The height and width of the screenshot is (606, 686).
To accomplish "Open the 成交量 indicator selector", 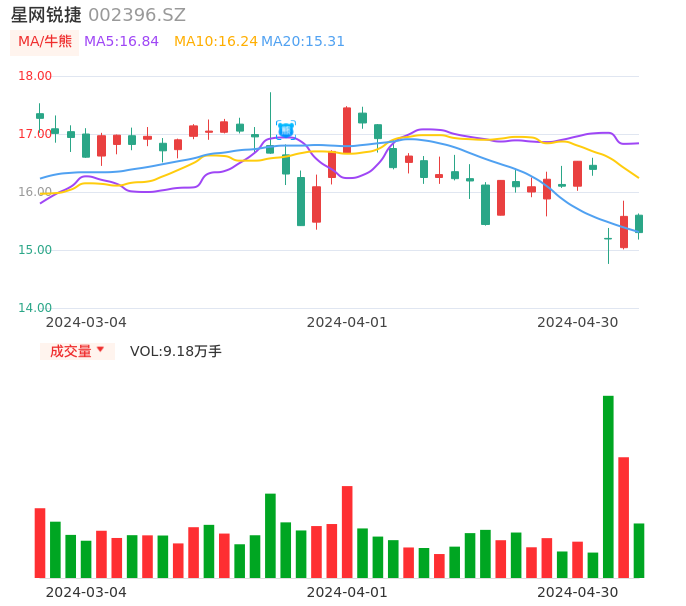I will (71, 351).
